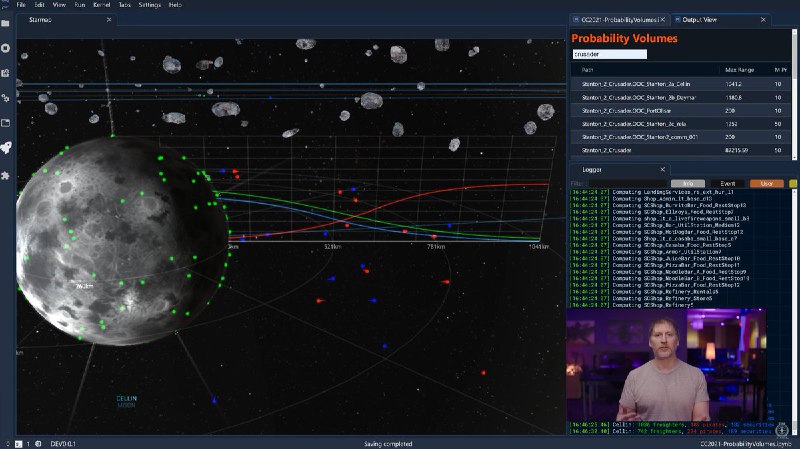This screenshot has width=800, height=449.
Task: Click the circular stop icon in sidebar
Action: [7, 47]
